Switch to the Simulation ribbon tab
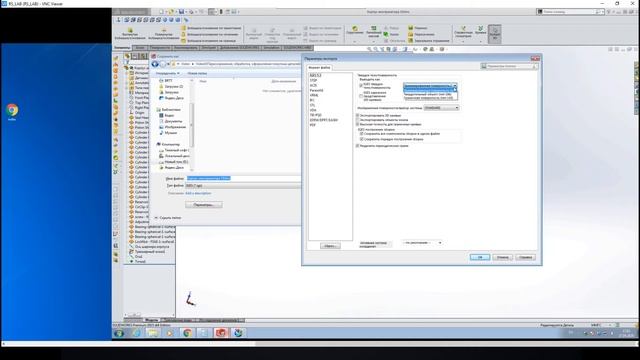 tap(271, 48)
